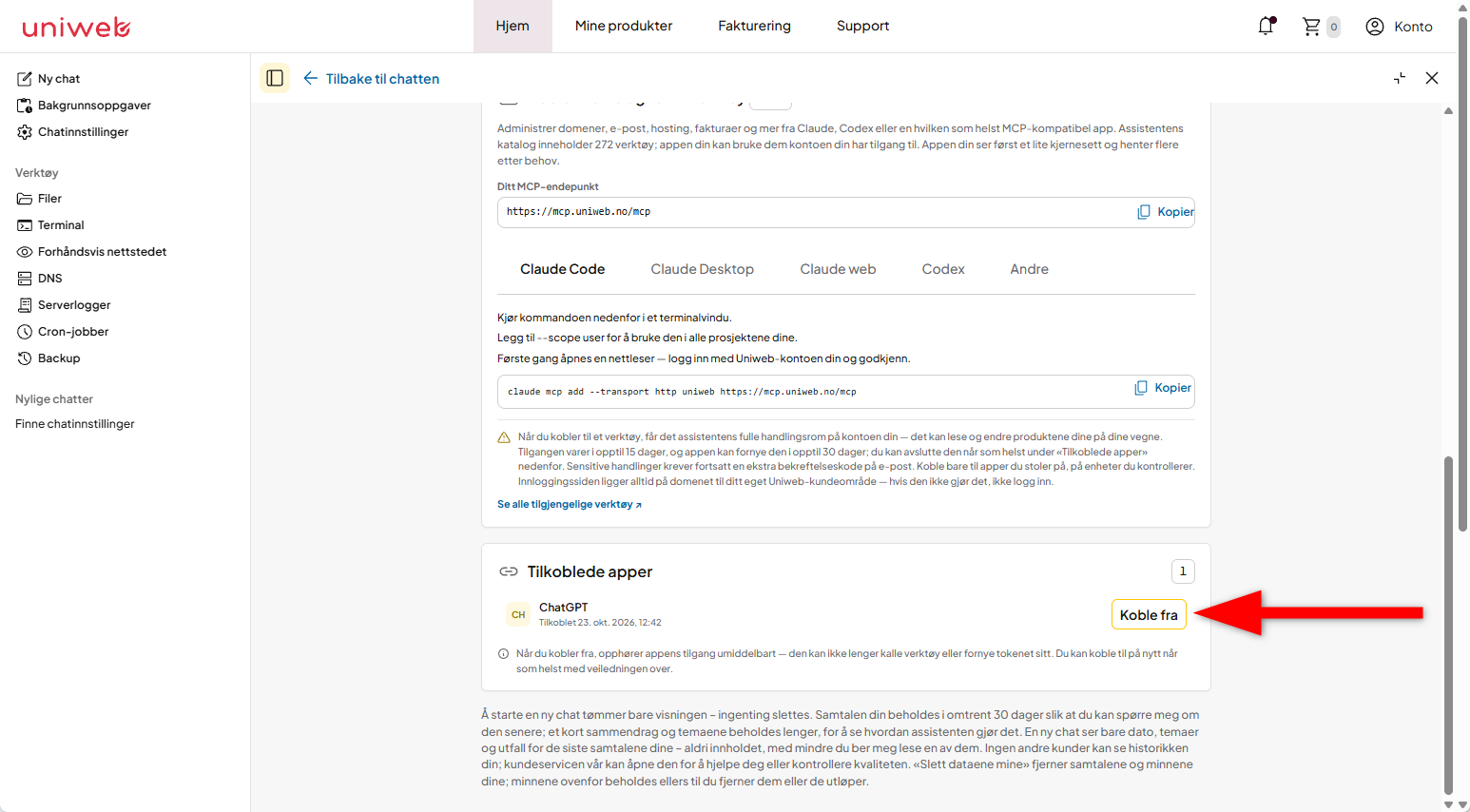Select the Claude Code tab
The height and width of the screenshot is (812, 1470).
pos(562,269)
